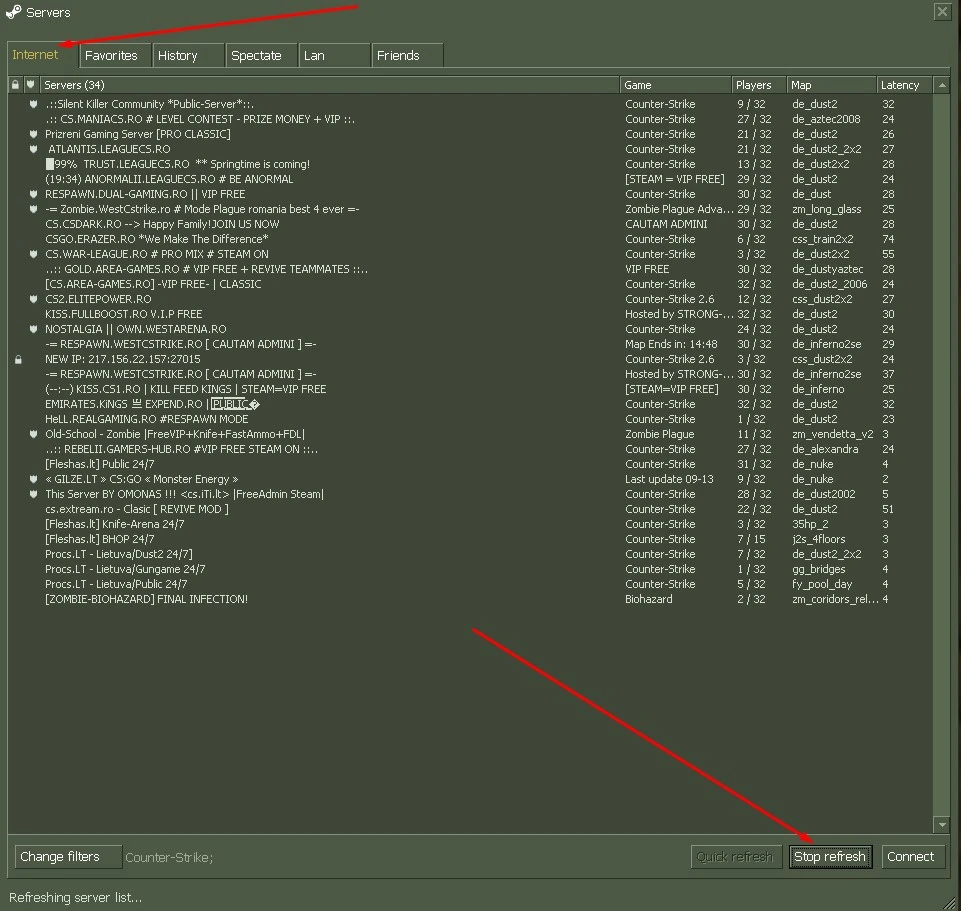Click the de_aztec2008 map cell
961x911 pixels.
pyautogui.click(x=826, y=119)
